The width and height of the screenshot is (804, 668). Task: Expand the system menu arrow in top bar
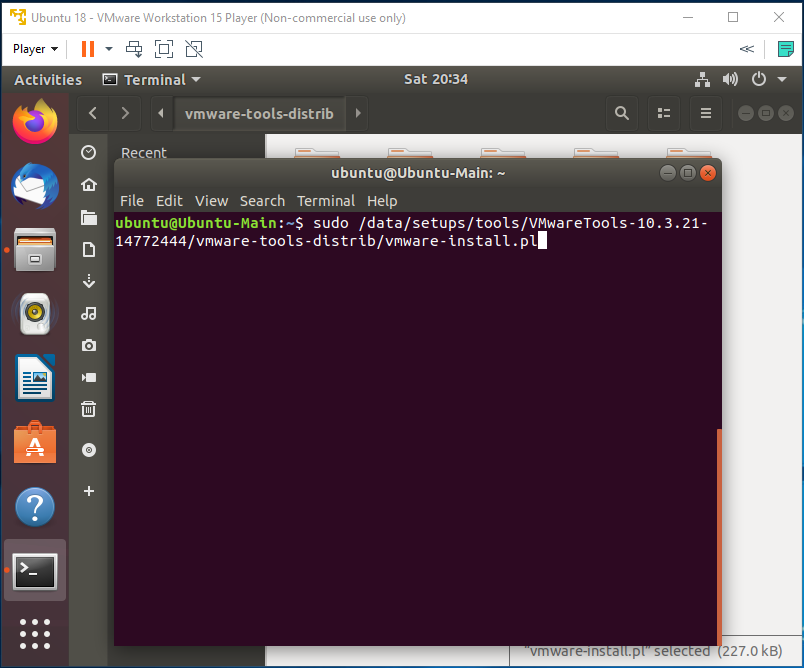coord(782,79)
